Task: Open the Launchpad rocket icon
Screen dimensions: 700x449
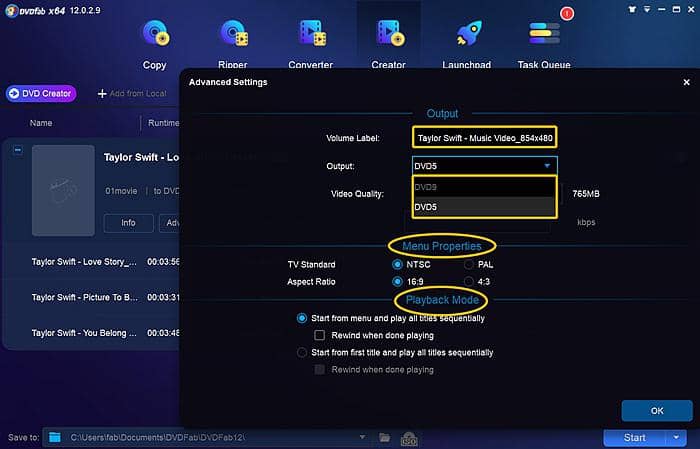Action: pyautogui.click(x=468, y=36)
